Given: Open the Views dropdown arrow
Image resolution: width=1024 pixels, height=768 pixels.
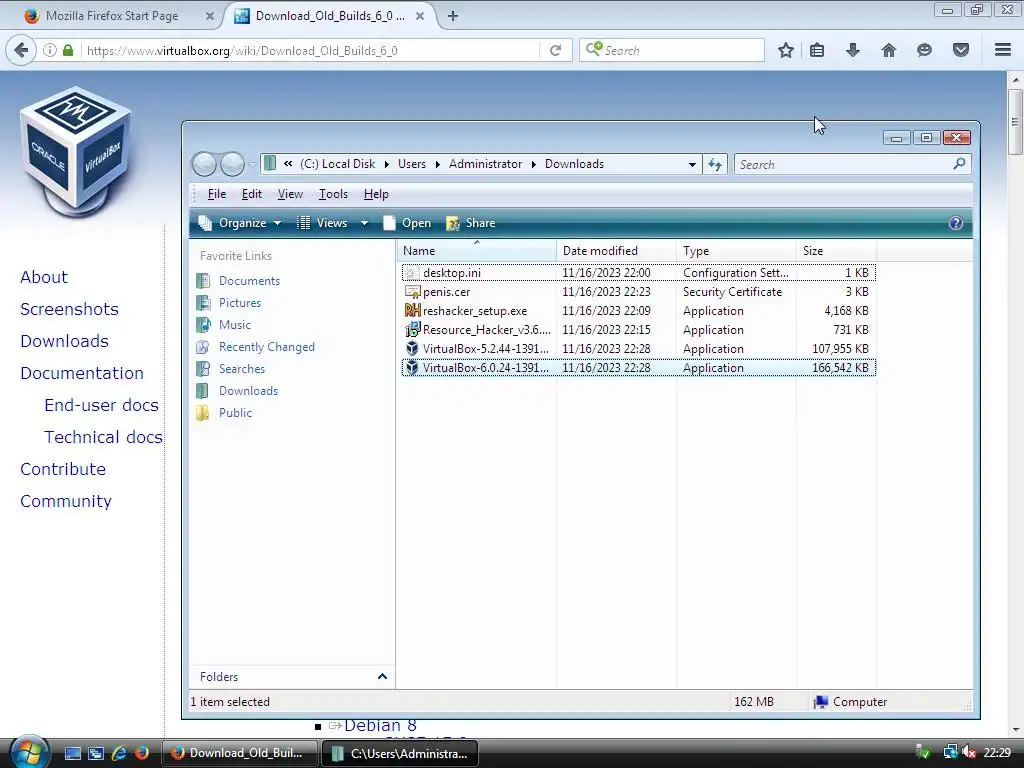Looking at the screenshot, I should point(364,223).
